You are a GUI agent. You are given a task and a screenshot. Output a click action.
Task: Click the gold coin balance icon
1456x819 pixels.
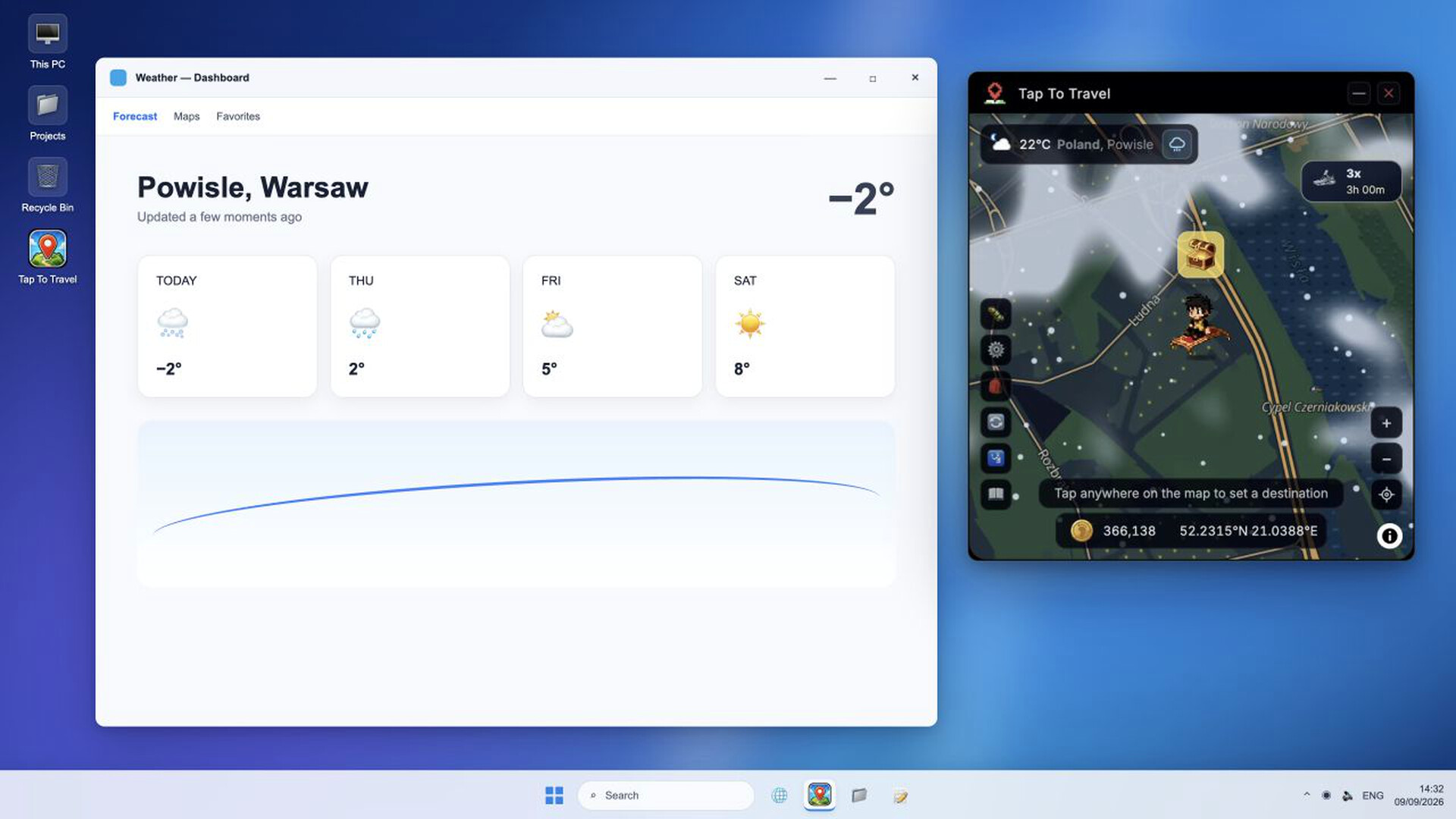coord(1081,531)
